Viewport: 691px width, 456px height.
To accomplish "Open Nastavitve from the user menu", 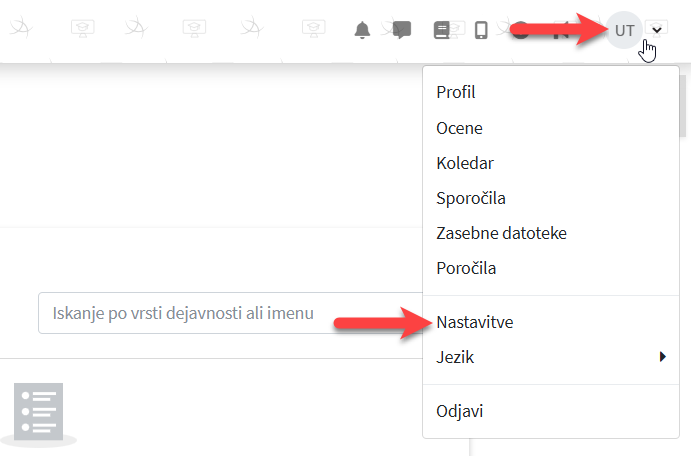I will (x=475, y=322).
